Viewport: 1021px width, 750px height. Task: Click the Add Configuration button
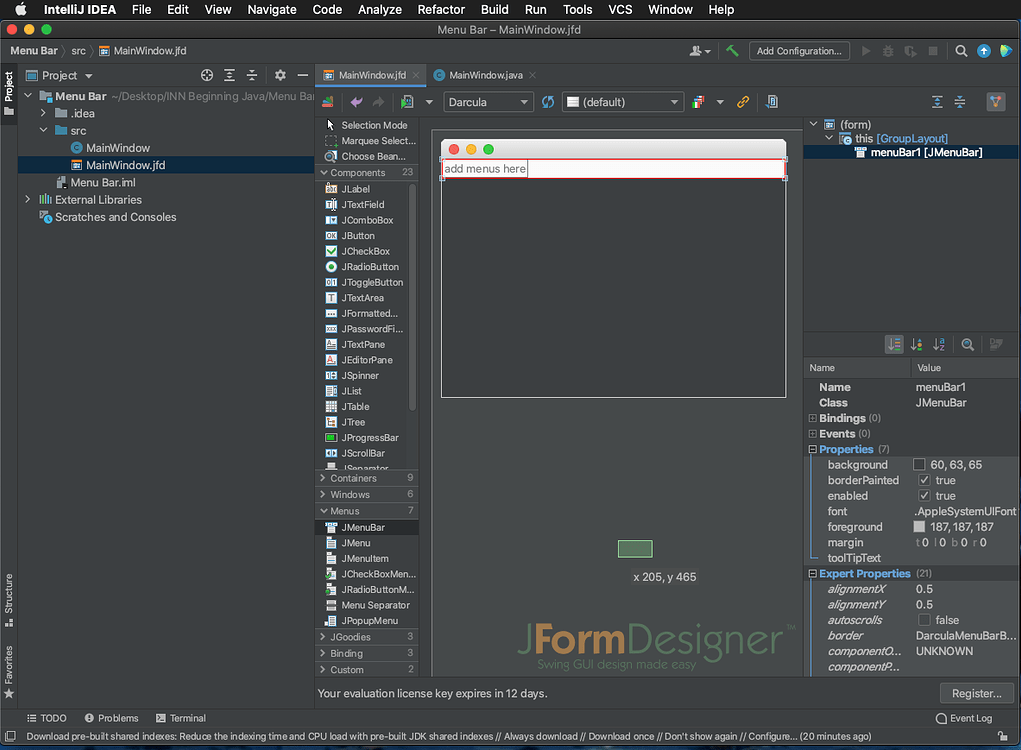799,51
